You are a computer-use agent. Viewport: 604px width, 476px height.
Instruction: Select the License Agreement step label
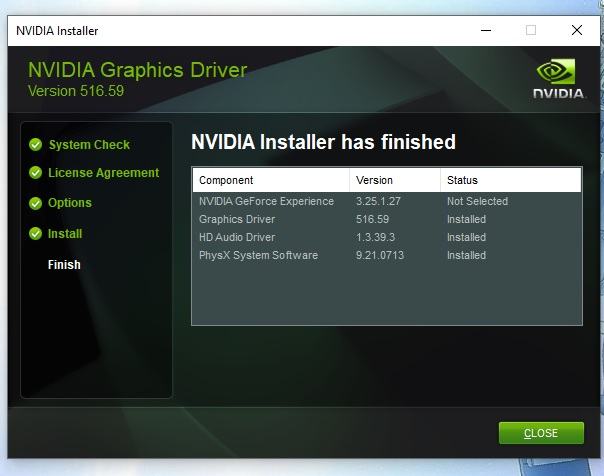coord(103,173)
